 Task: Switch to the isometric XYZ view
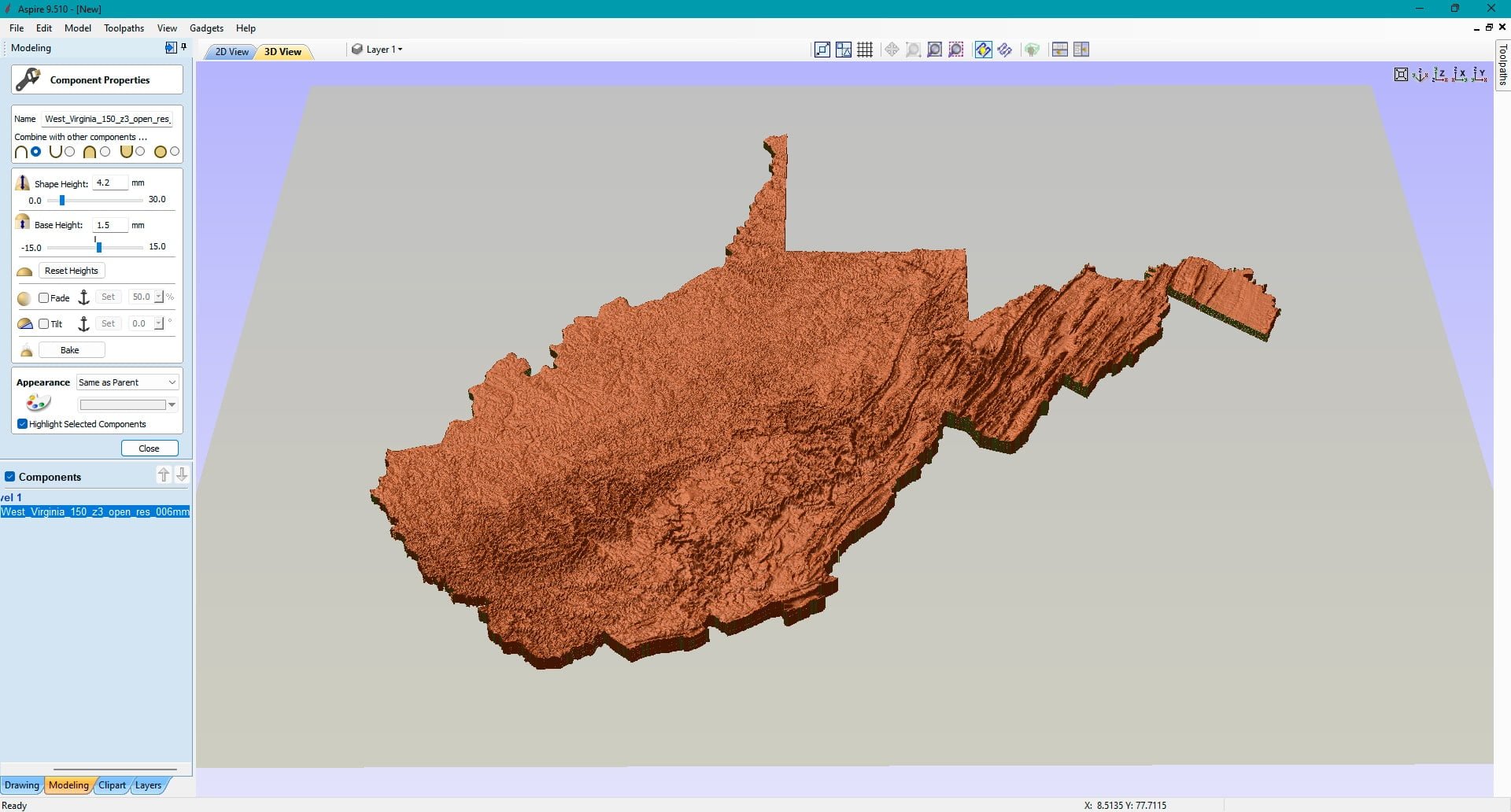(1420, 75)
